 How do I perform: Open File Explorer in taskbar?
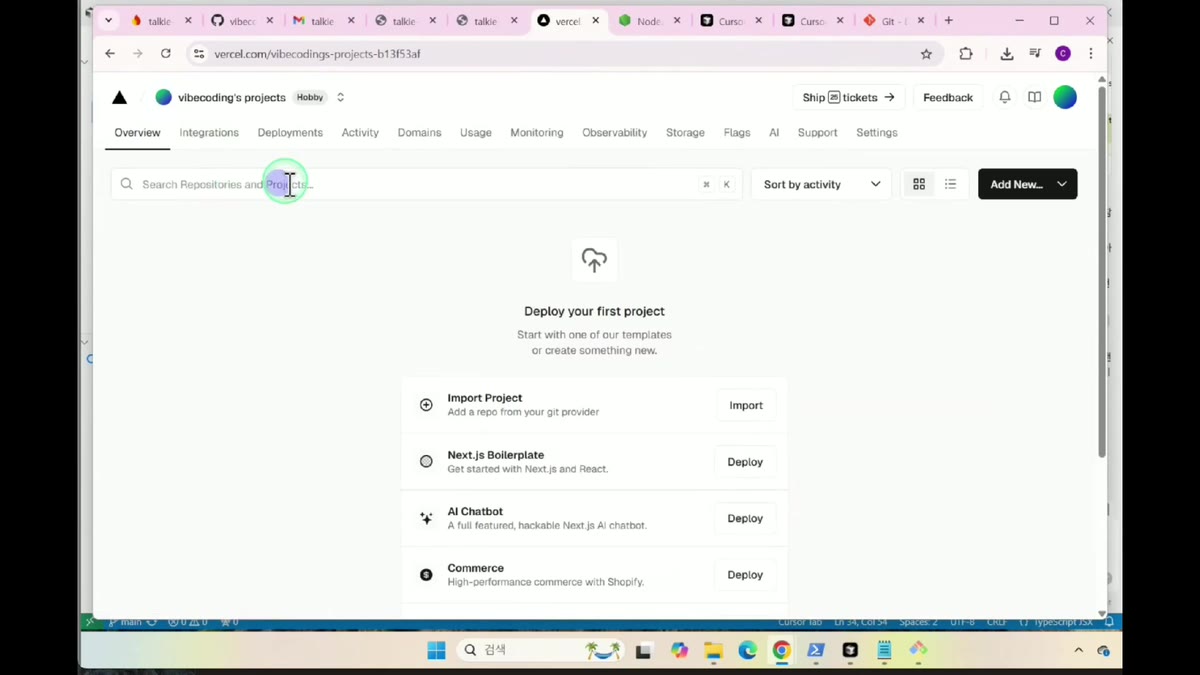[713, 650]
